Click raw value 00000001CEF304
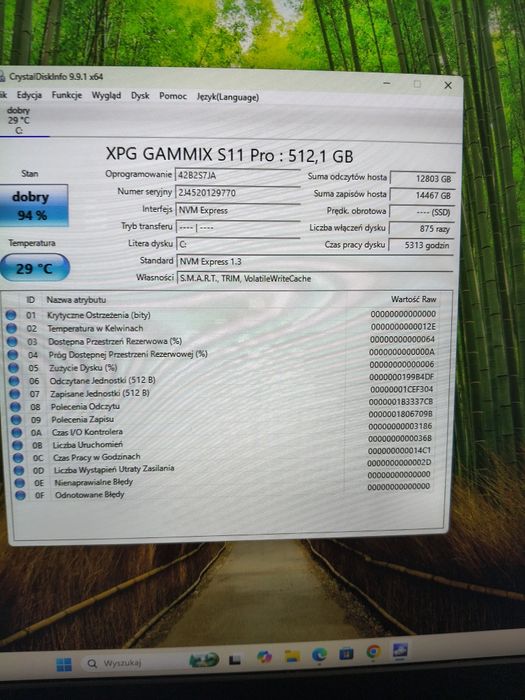 [401, 390]
